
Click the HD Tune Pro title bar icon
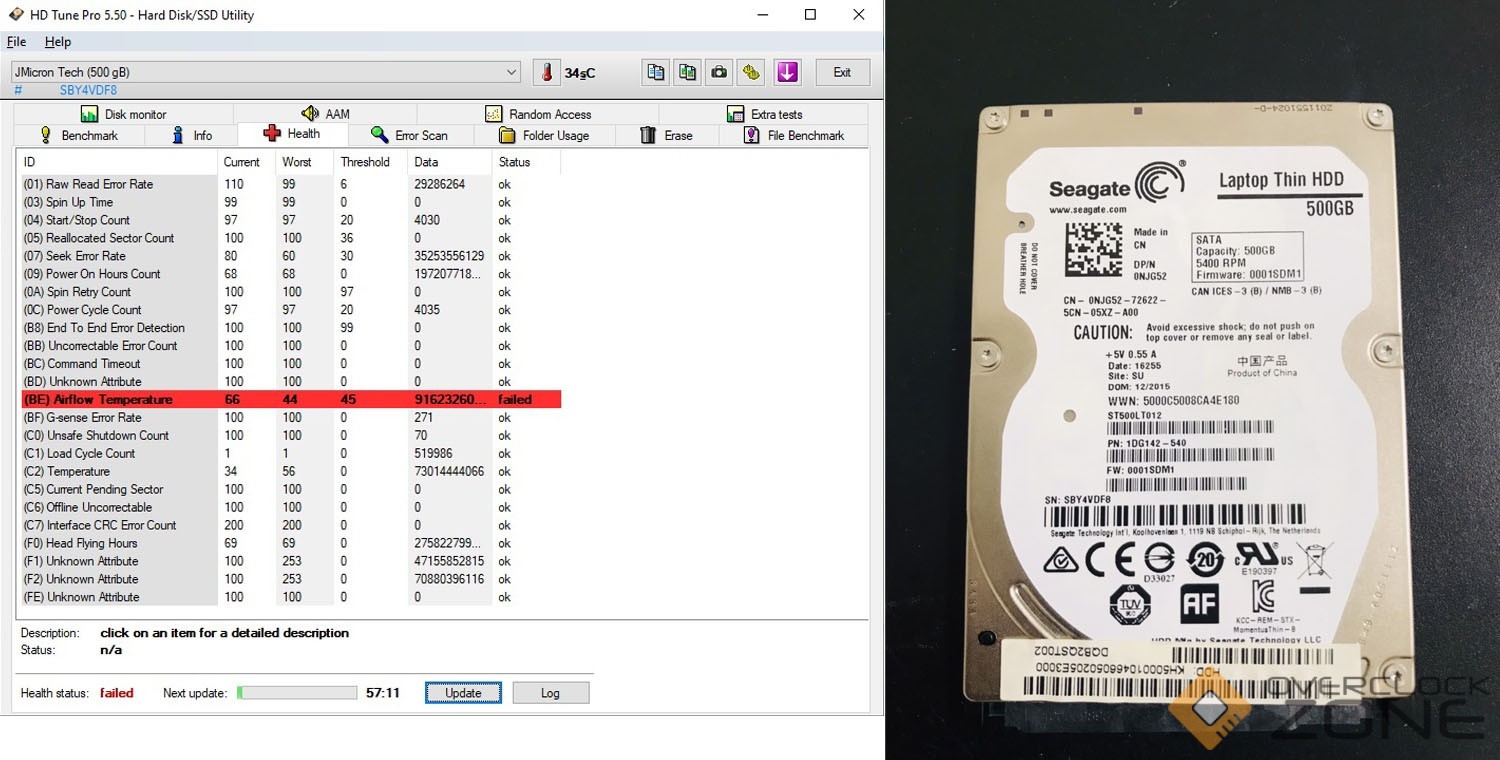pyautogui.click(x=16, y=15)
